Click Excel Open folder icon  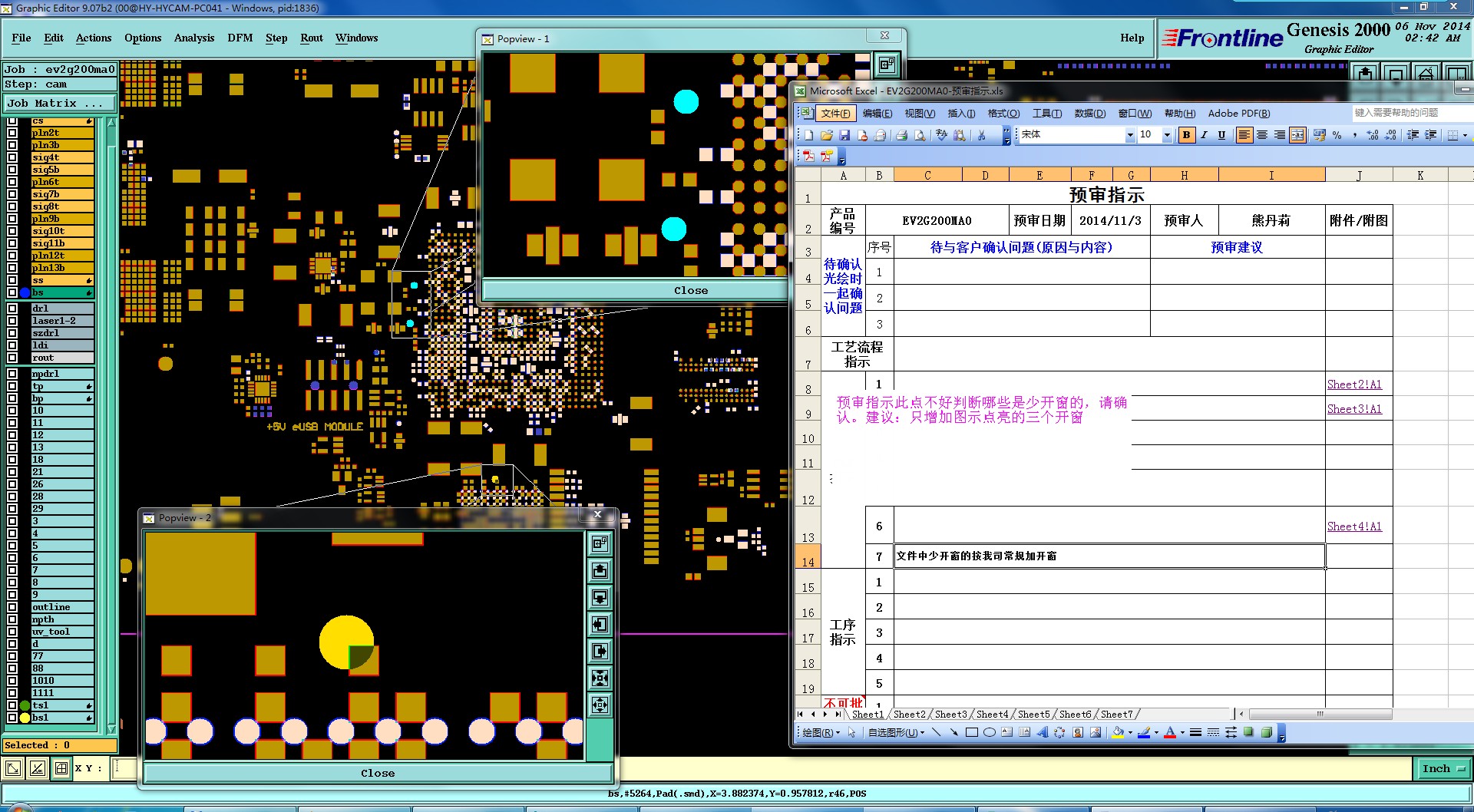827,135
